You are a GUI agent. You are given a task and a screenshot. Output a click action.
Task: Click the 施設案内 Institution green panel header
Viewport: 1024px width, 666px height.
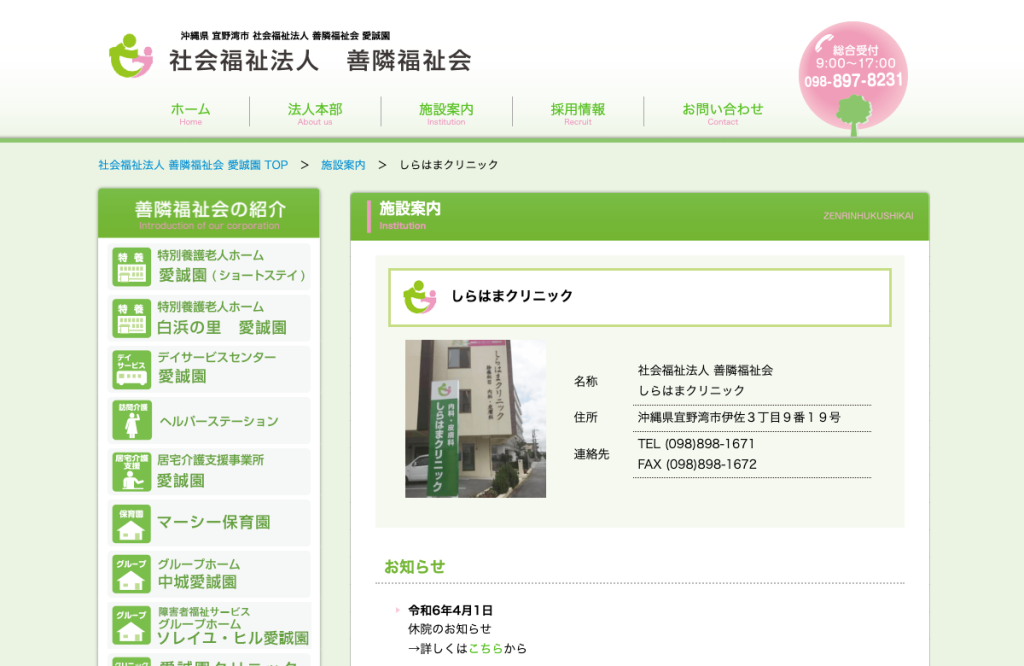click(639, 217)
